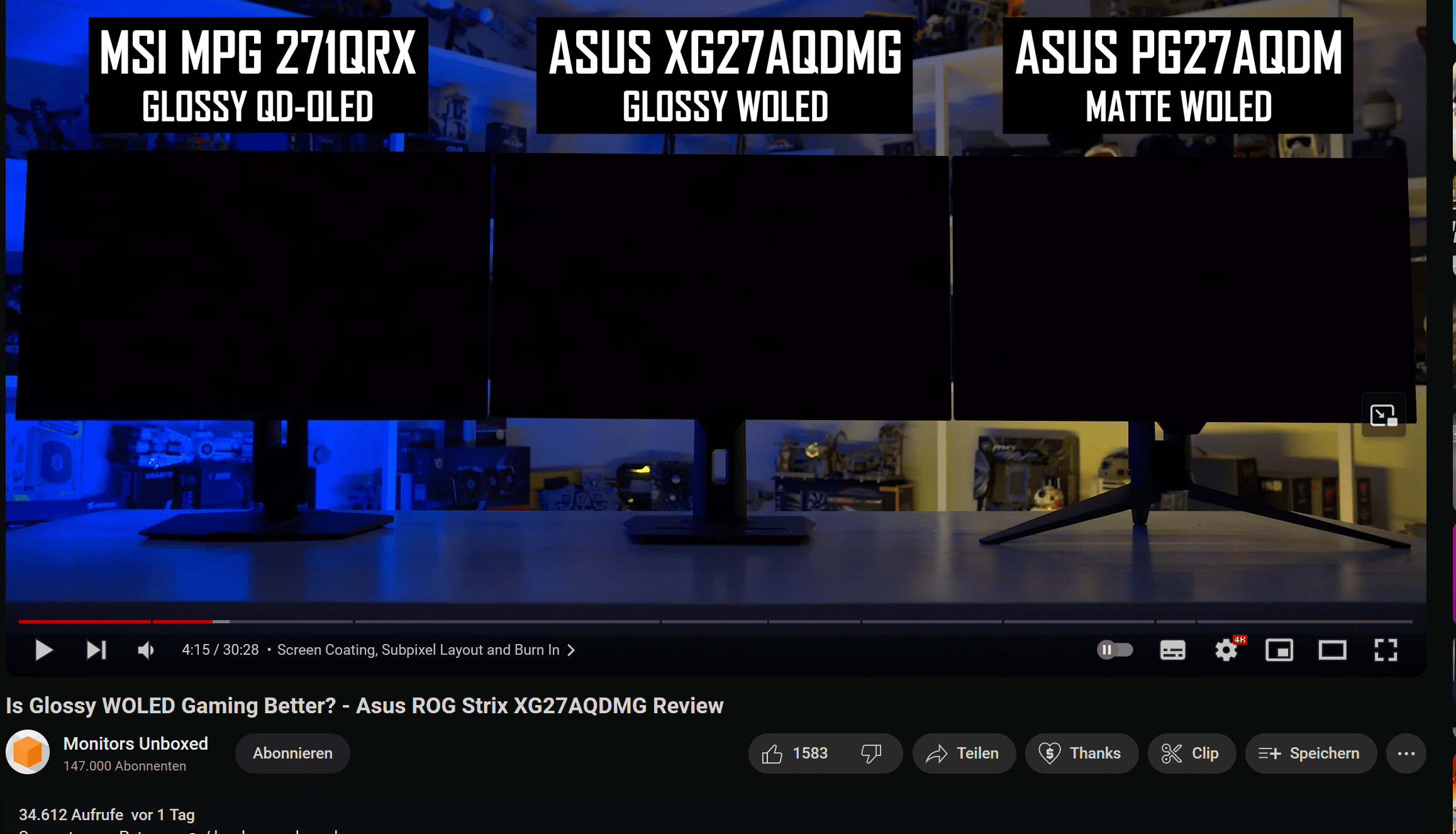Viewport: 1456px width, 834px height.
Task: Open the chapter list chevron
Action: [x=571, y=650]
